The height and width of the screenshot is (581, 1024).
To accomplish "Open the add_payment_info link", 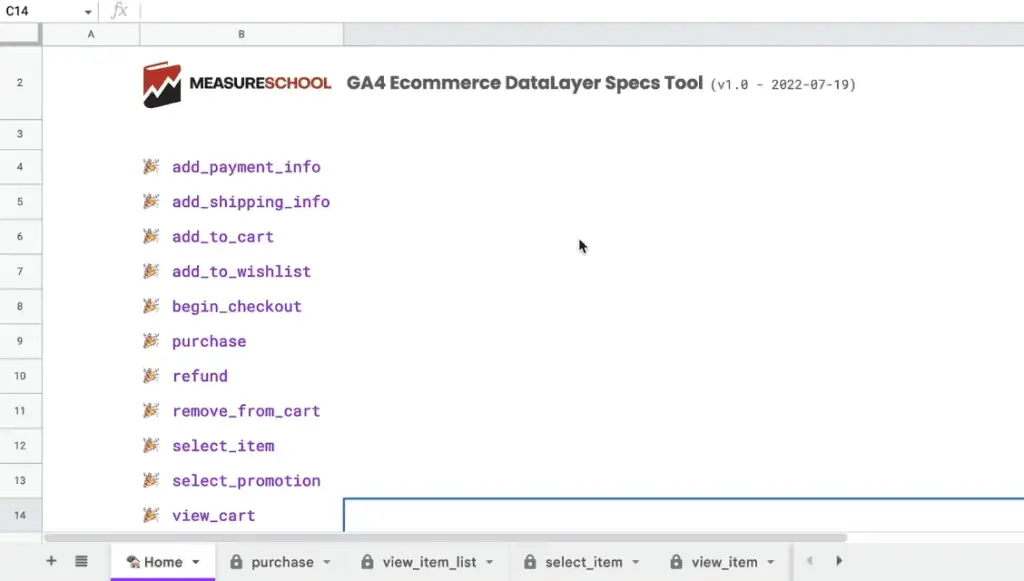I will click(246, 166).
